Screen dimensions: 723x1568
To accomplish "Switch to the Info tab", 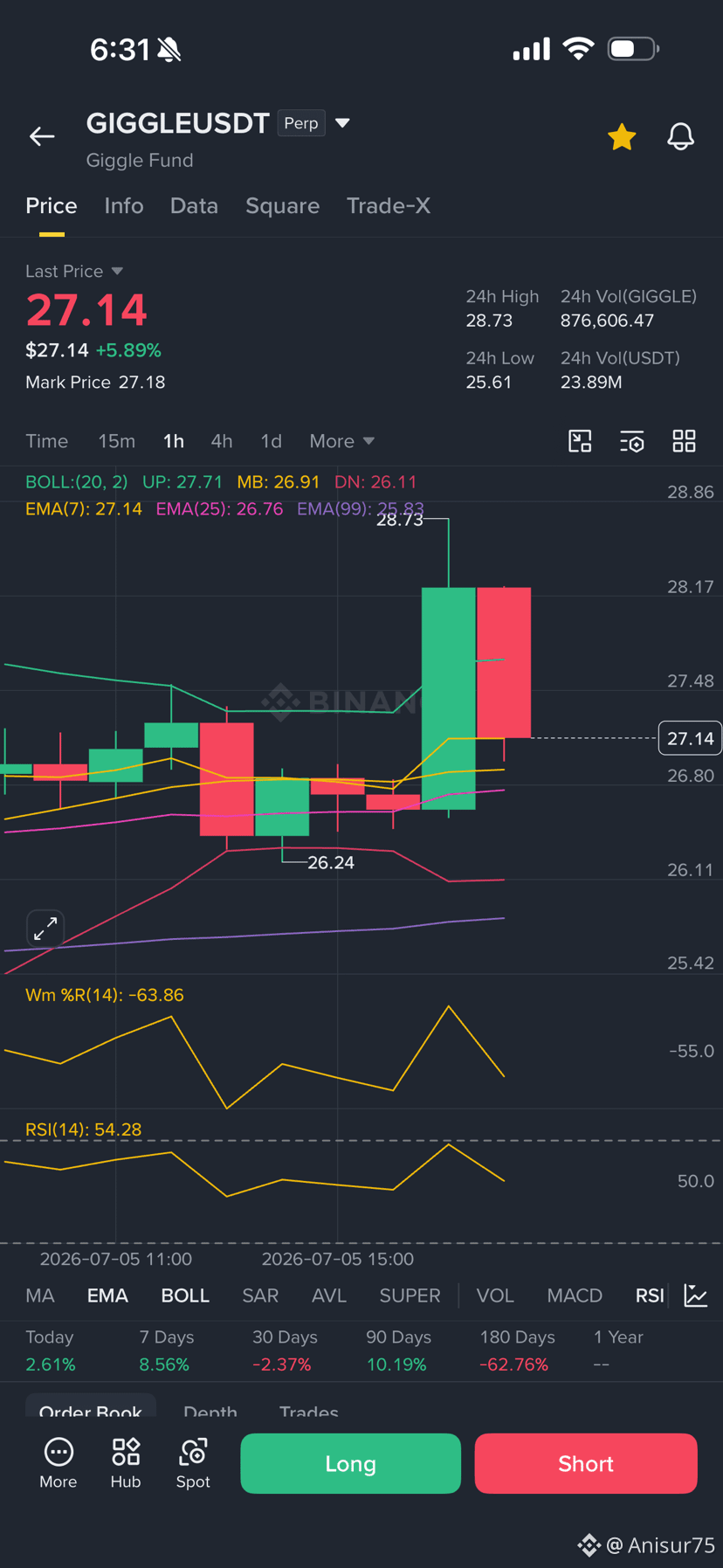I will point(124,206).
